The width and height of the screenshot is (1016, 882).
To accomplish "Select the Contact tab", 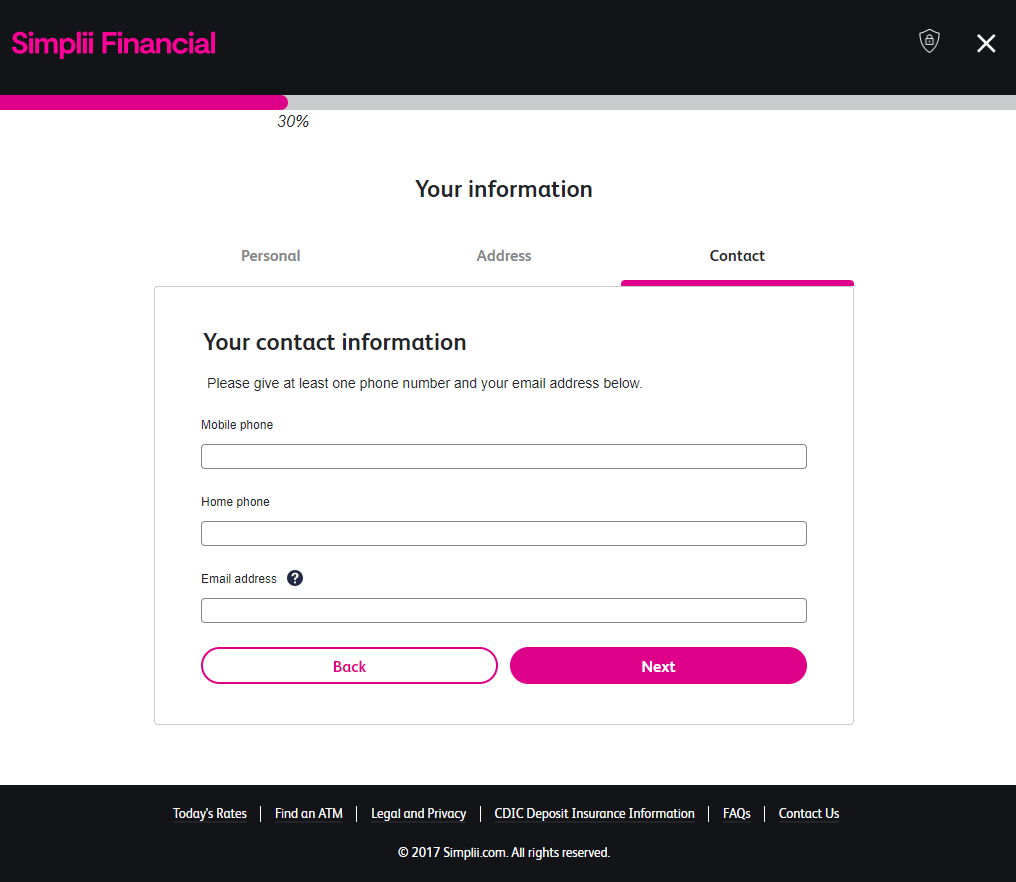I will point(737,256).
